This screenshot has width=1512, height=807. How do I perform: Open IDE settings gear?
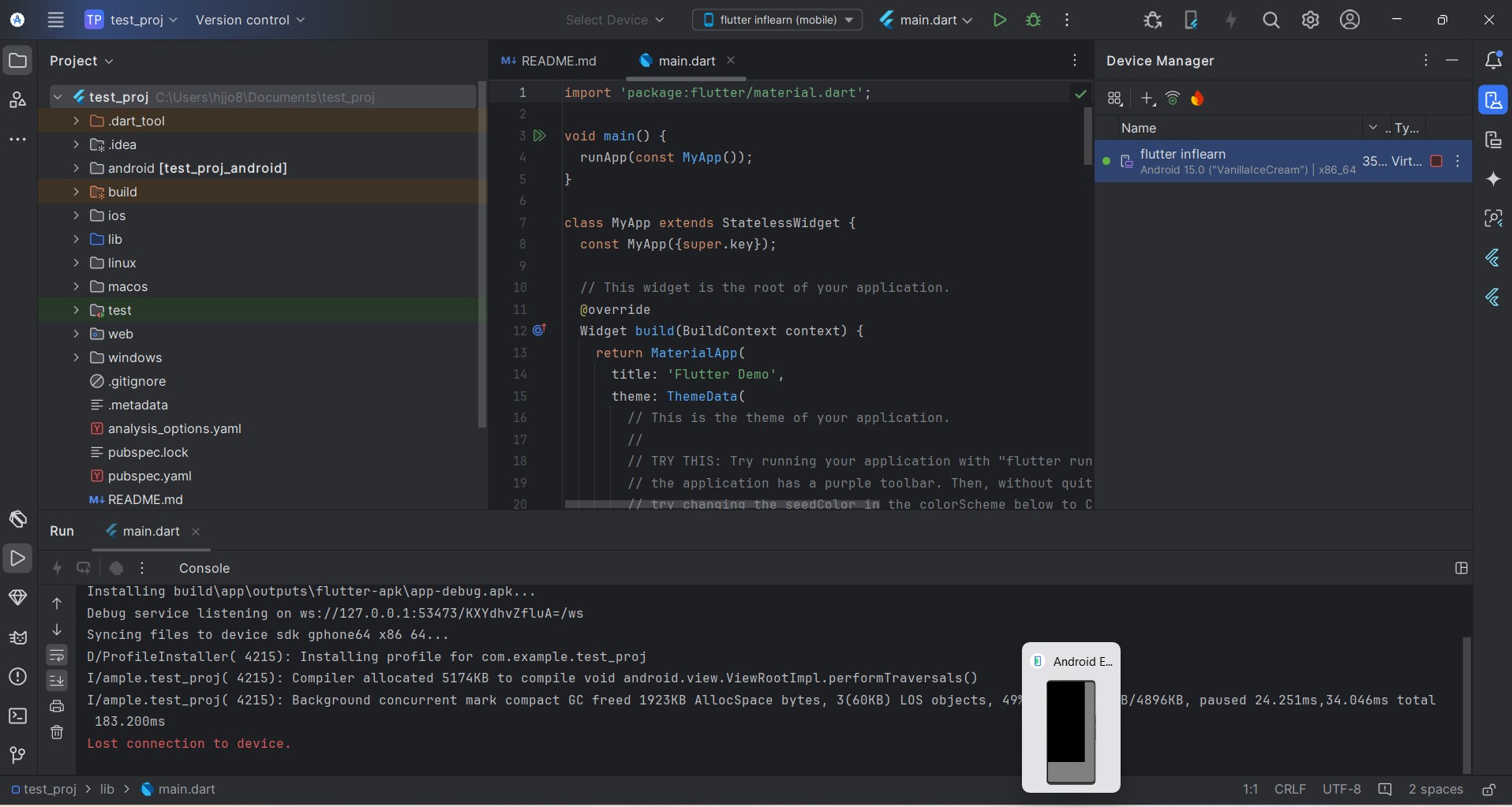1311,21
